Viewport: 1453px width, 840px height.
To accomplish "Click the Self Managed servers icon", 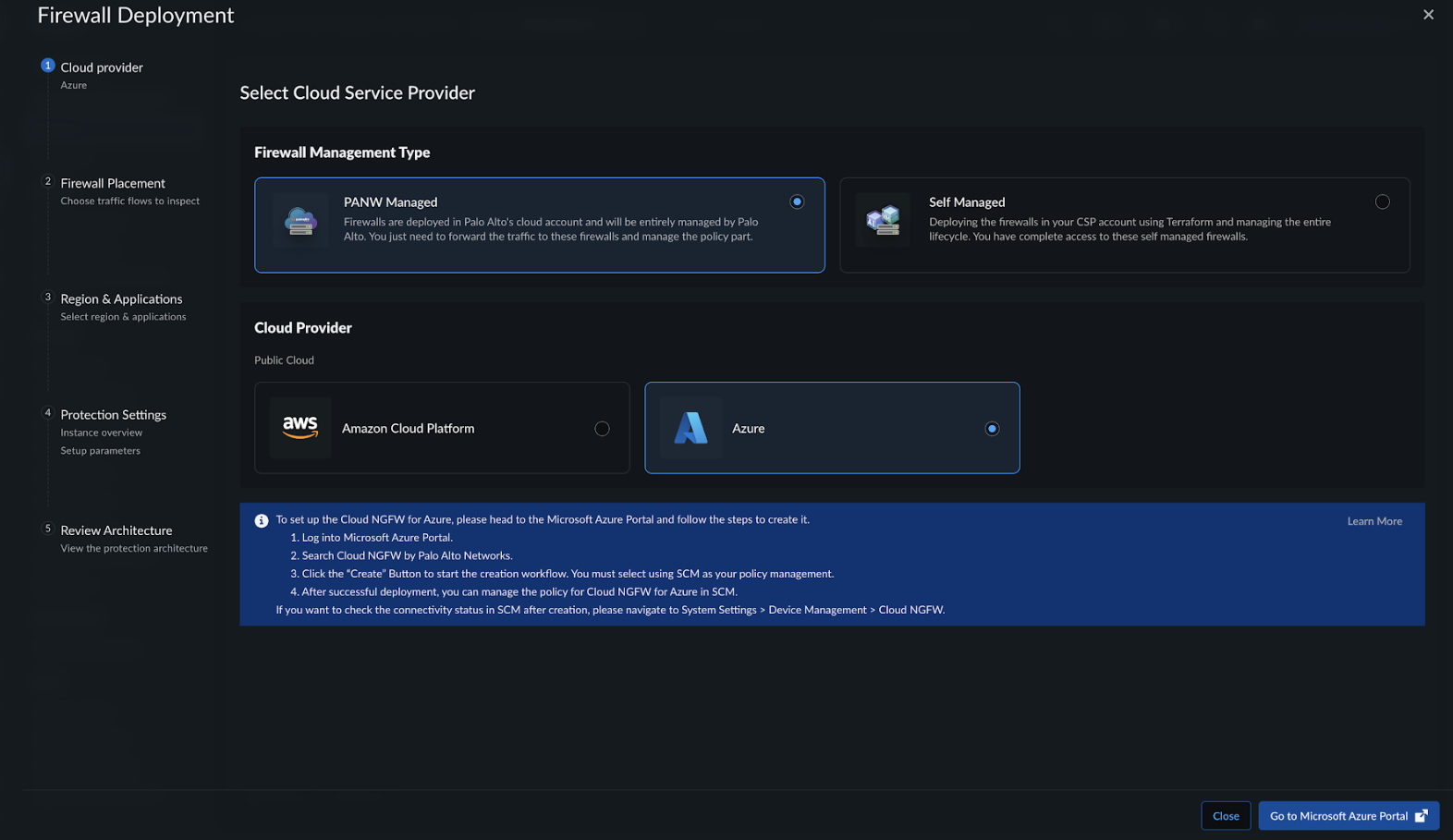I will point(883,221).
